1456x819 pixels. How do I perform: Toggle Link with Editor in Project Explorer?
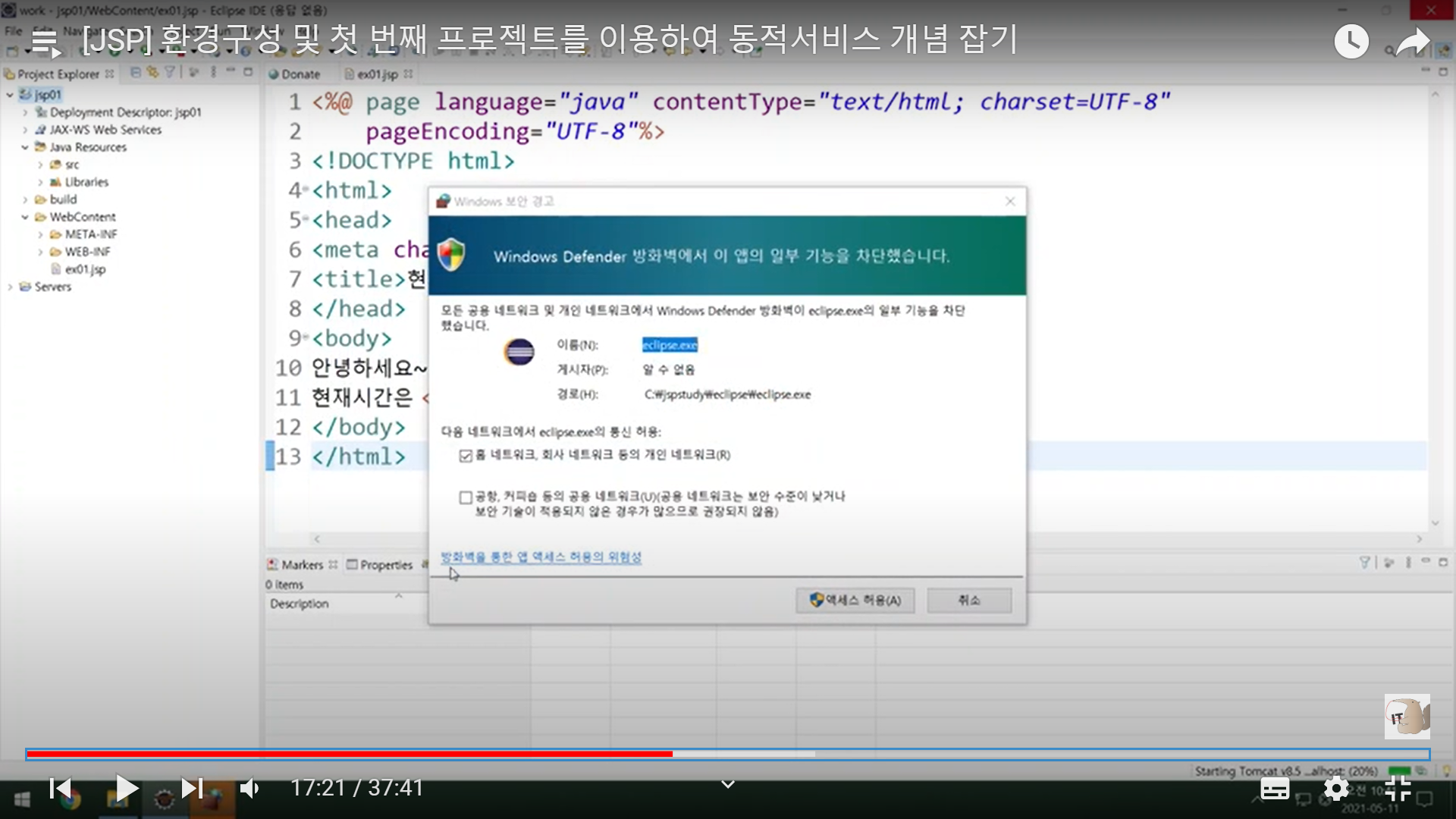pos(152,72)
